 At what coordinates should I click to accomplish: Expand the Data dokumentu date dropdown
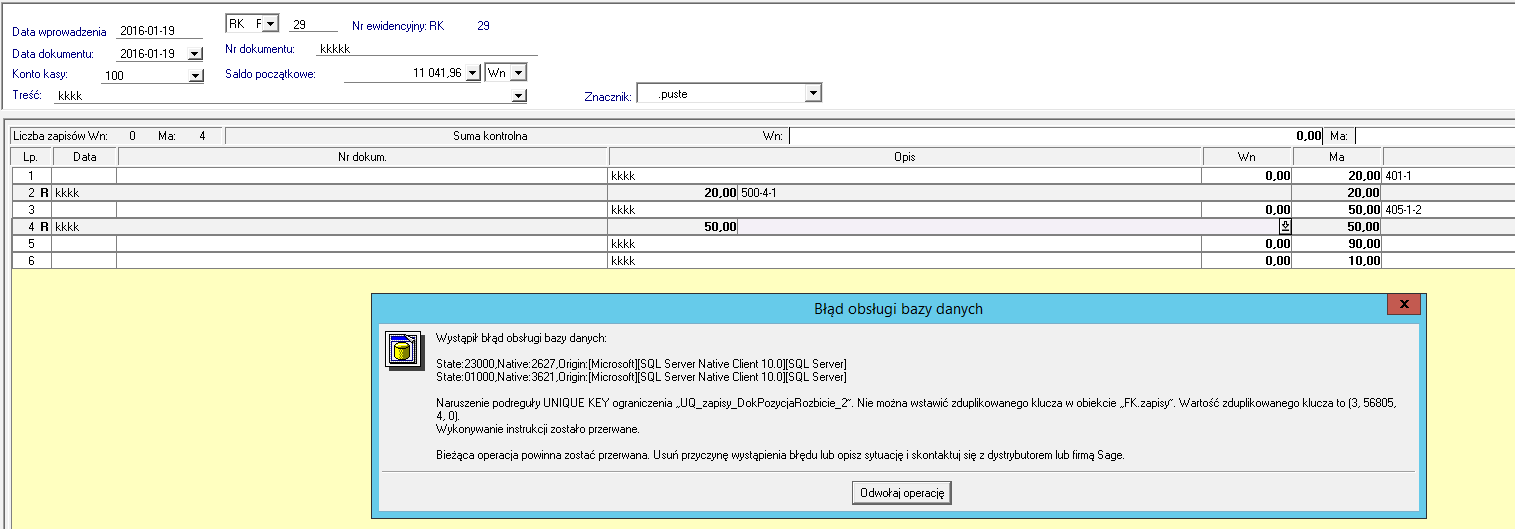pyautogui.click(x=194, y=54)
